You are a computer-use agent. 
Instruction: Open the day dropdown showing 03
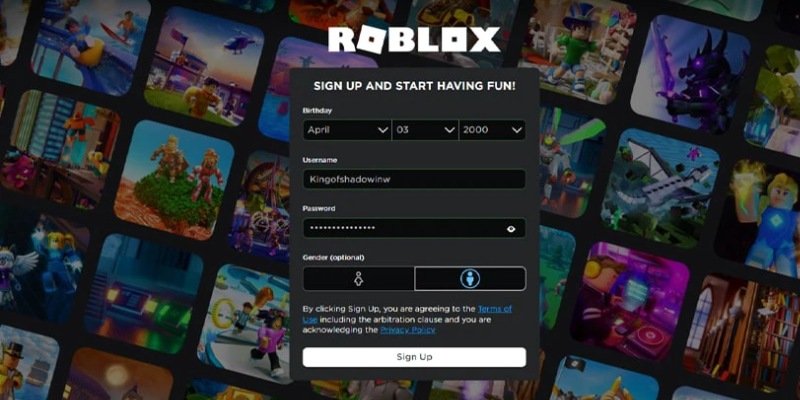[x=425, y=130]
